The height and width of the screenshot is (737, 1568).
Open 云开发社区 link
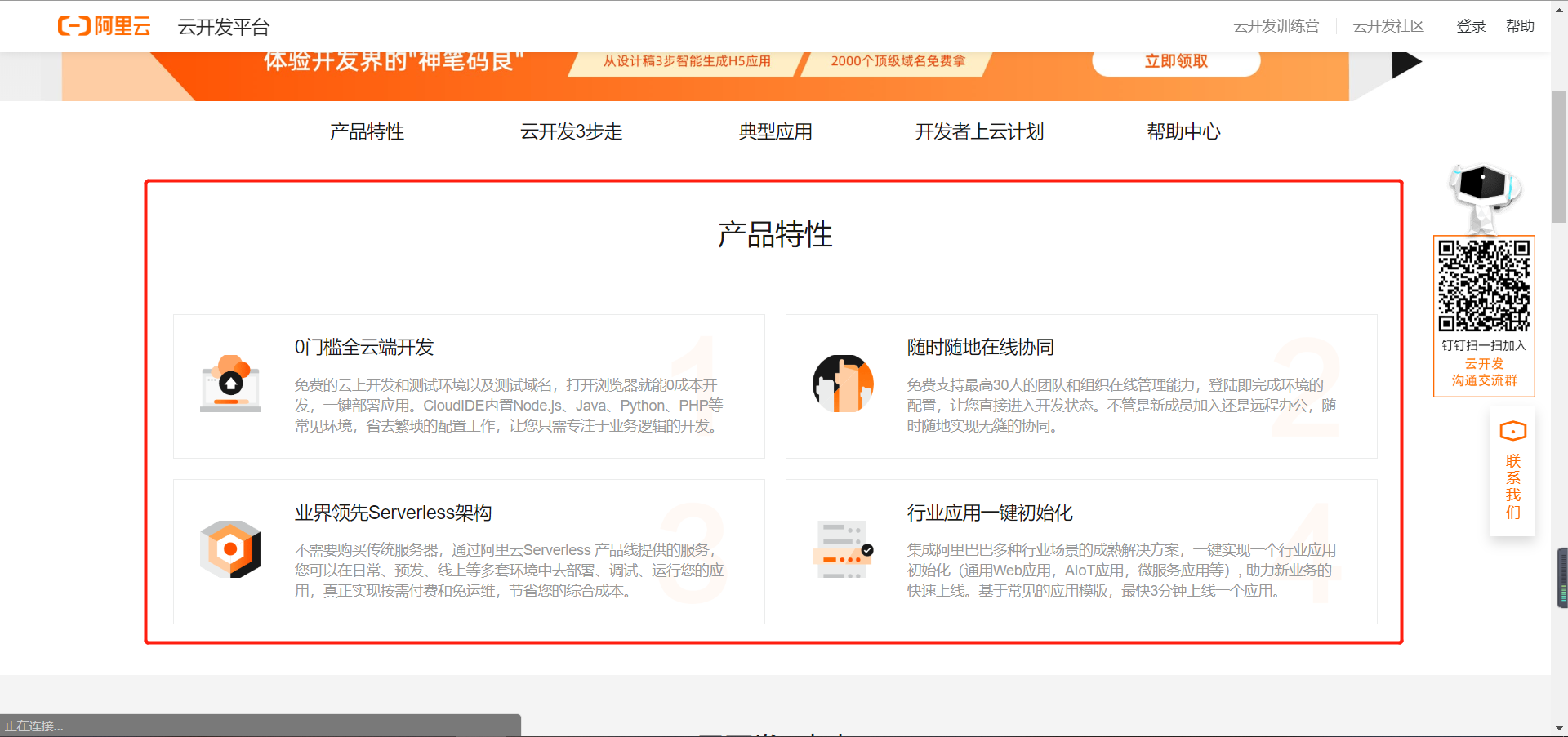[x=1388, y=26]
